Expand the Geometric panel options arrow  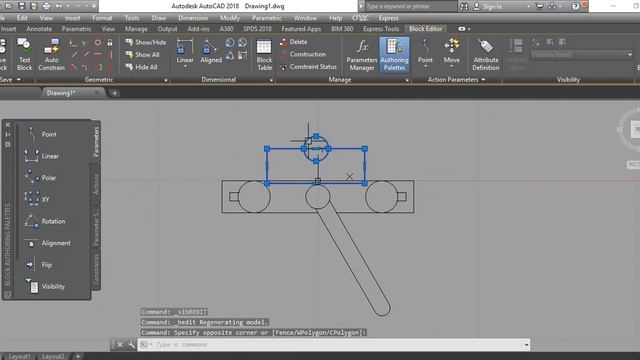pos(166,80)
